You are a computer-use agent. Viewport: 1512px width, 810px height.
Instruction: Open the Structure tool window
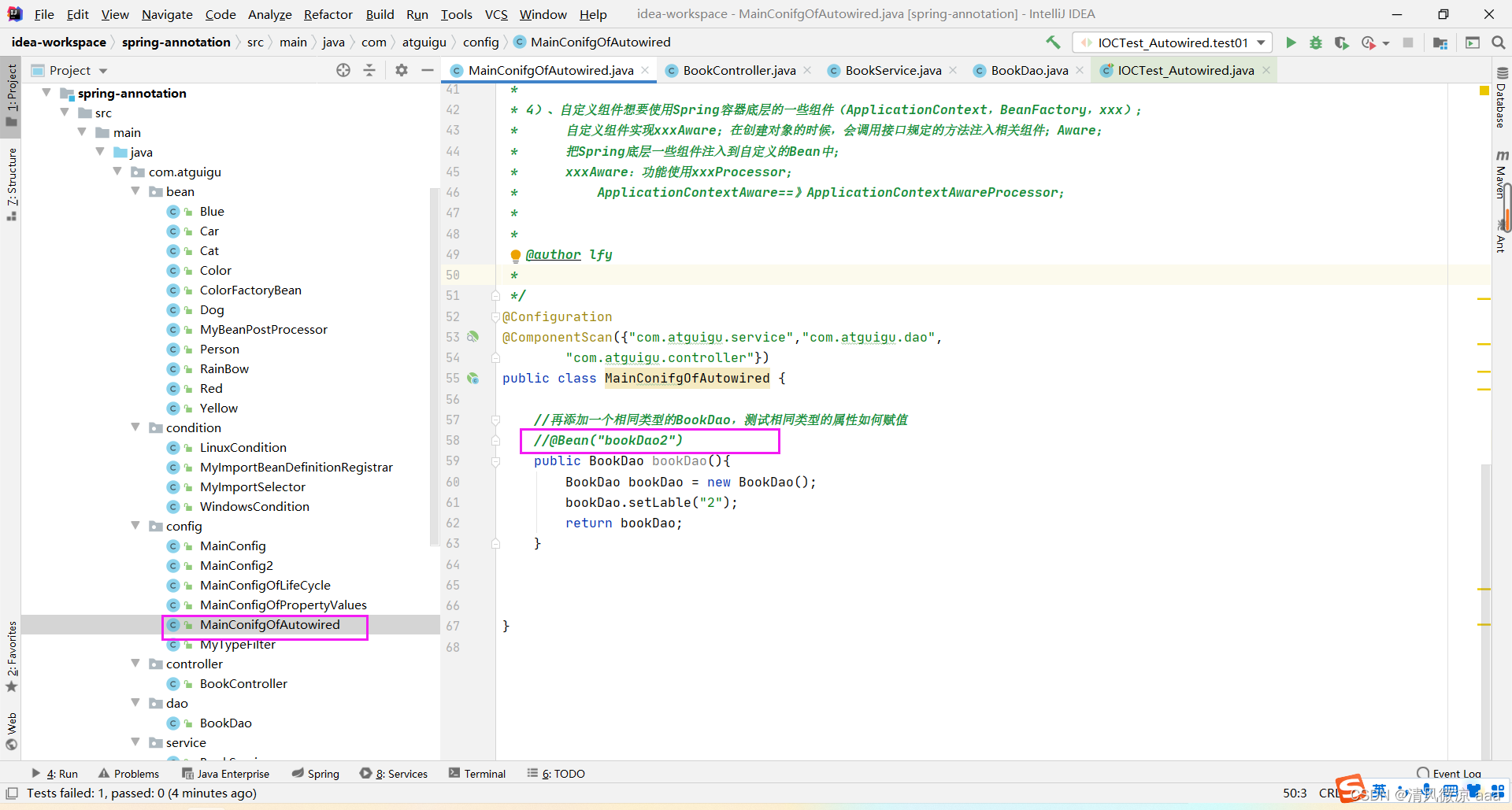12,184
